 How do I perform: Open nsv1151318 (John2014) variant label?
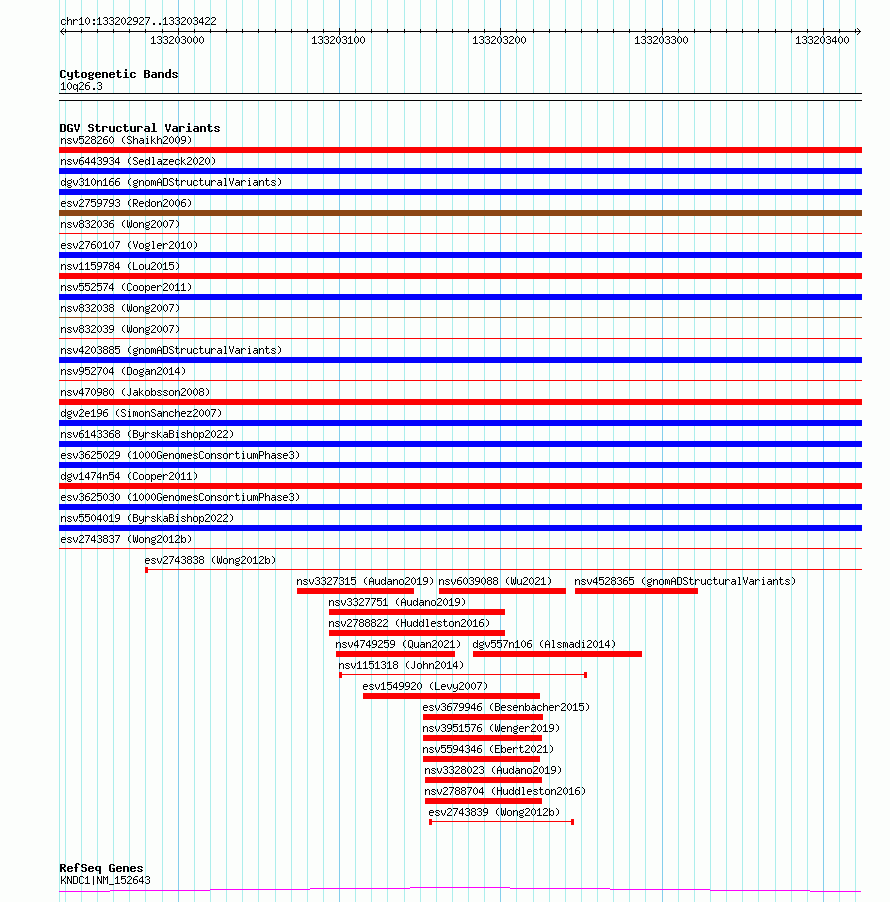point(401,665)
